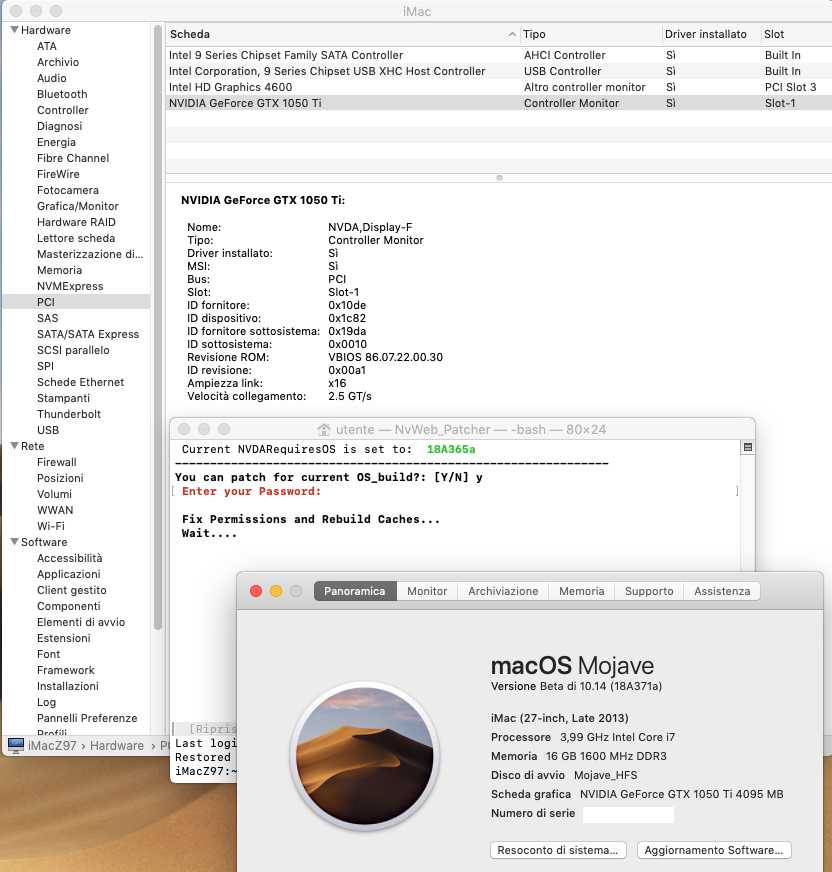Collapse the Hardware section in sidebar

coord(14,30)
